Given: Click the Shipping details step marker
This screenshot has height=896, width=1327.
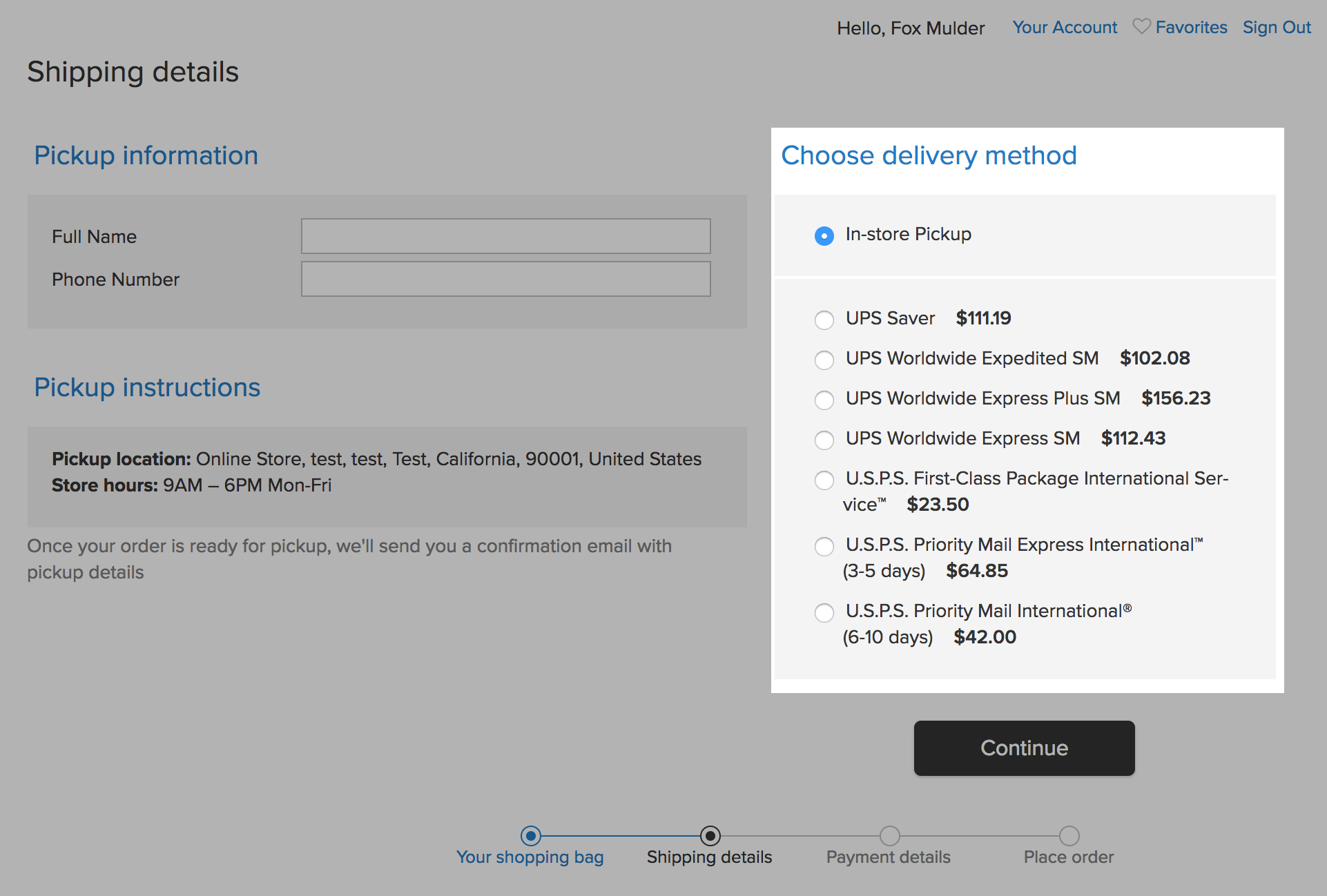Looking at the screenshot, I should pos(710,836).
